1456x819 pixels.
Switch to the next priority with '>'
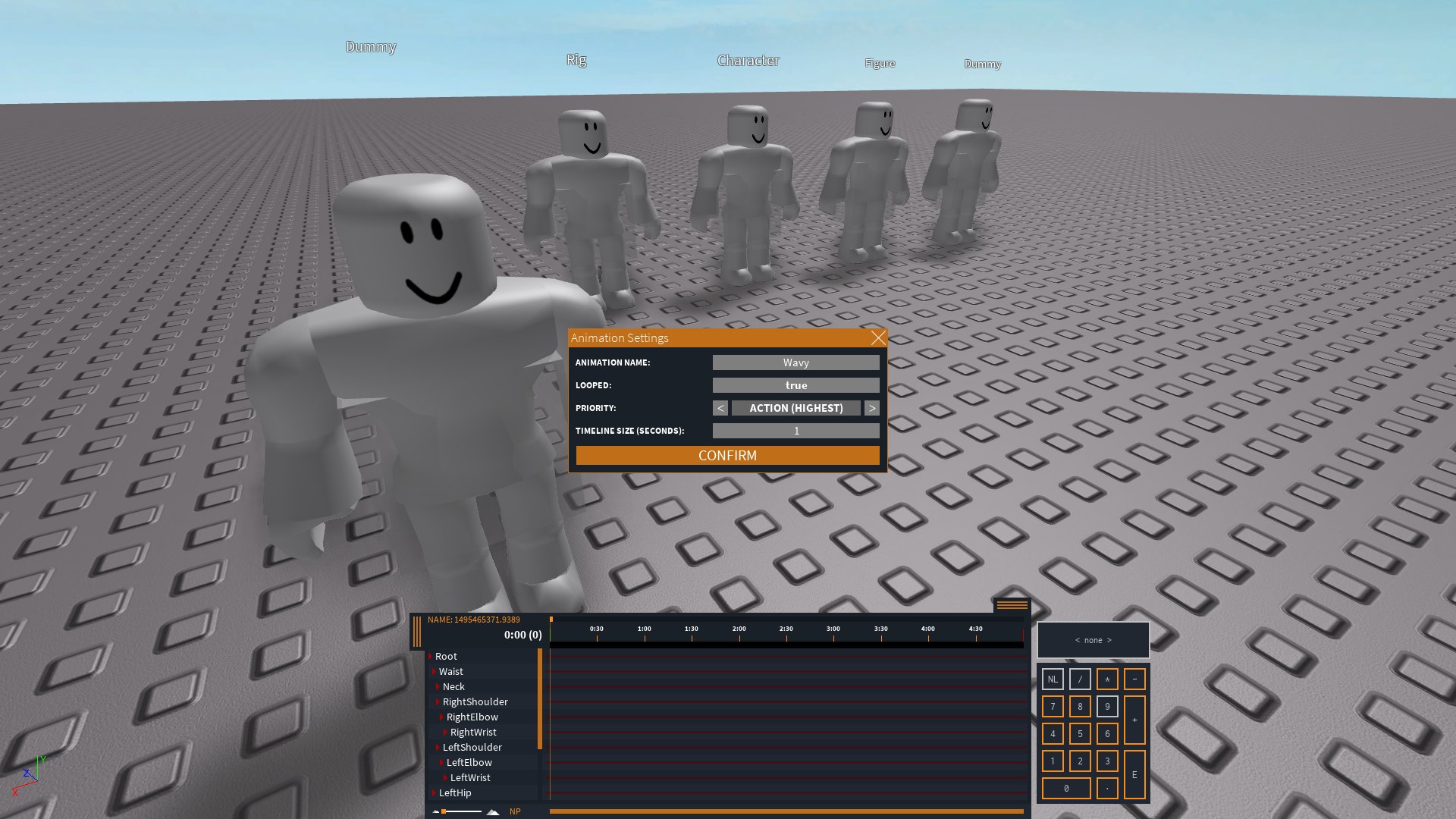(872, 408)
